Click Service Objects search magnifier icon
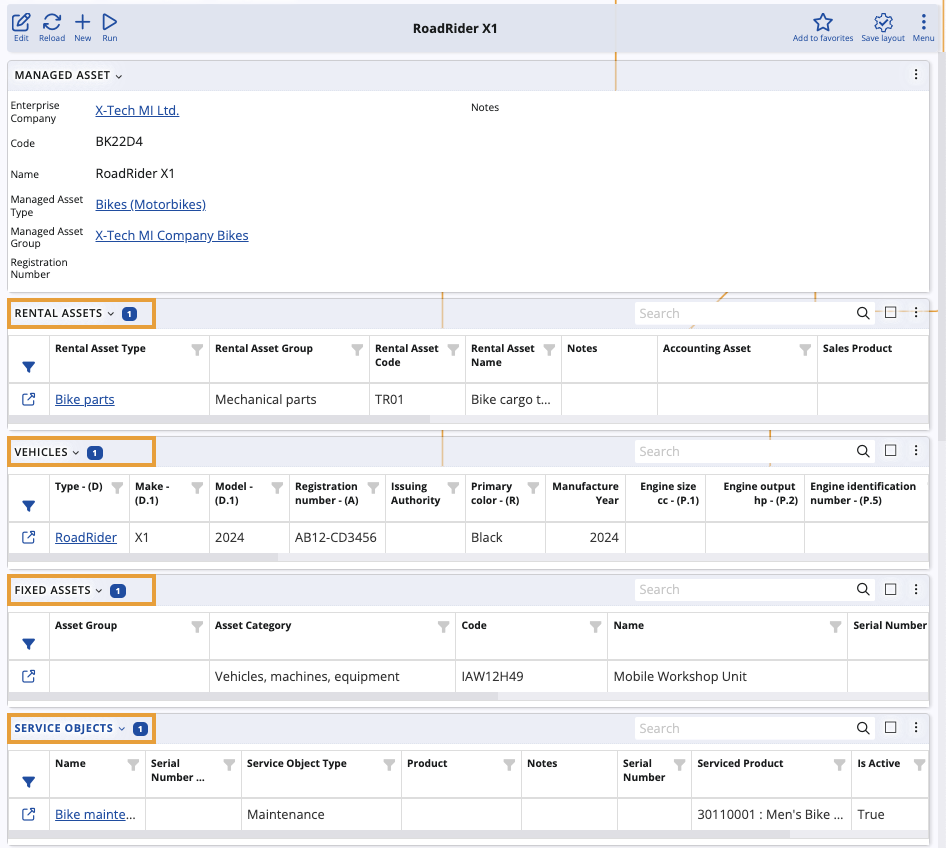The width and height of the screenshot is (946, 848). click(x=863, y=728)
